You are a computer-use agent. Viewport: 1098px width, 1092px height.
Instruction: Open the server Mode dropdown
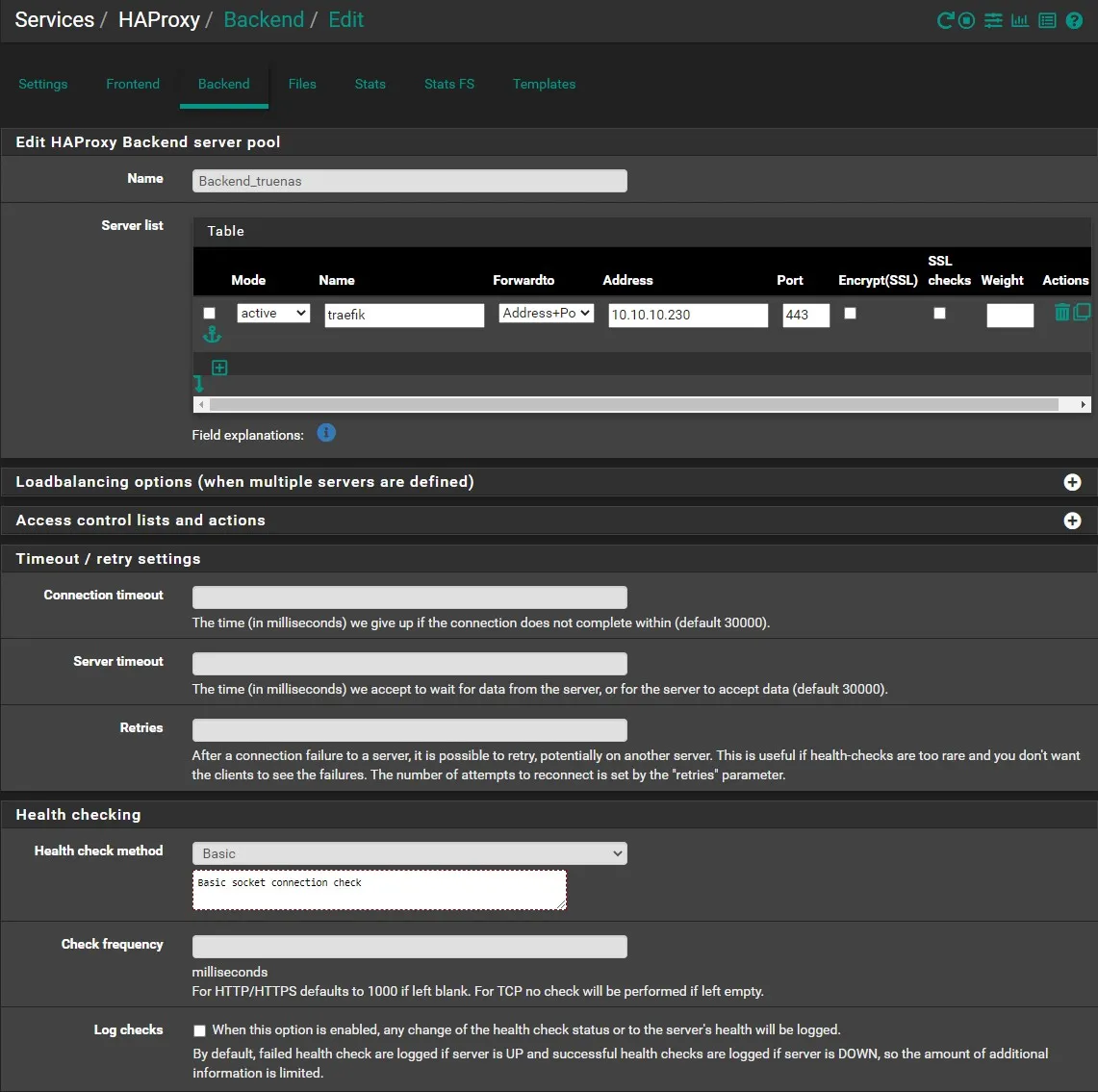(x=272, y=313)
